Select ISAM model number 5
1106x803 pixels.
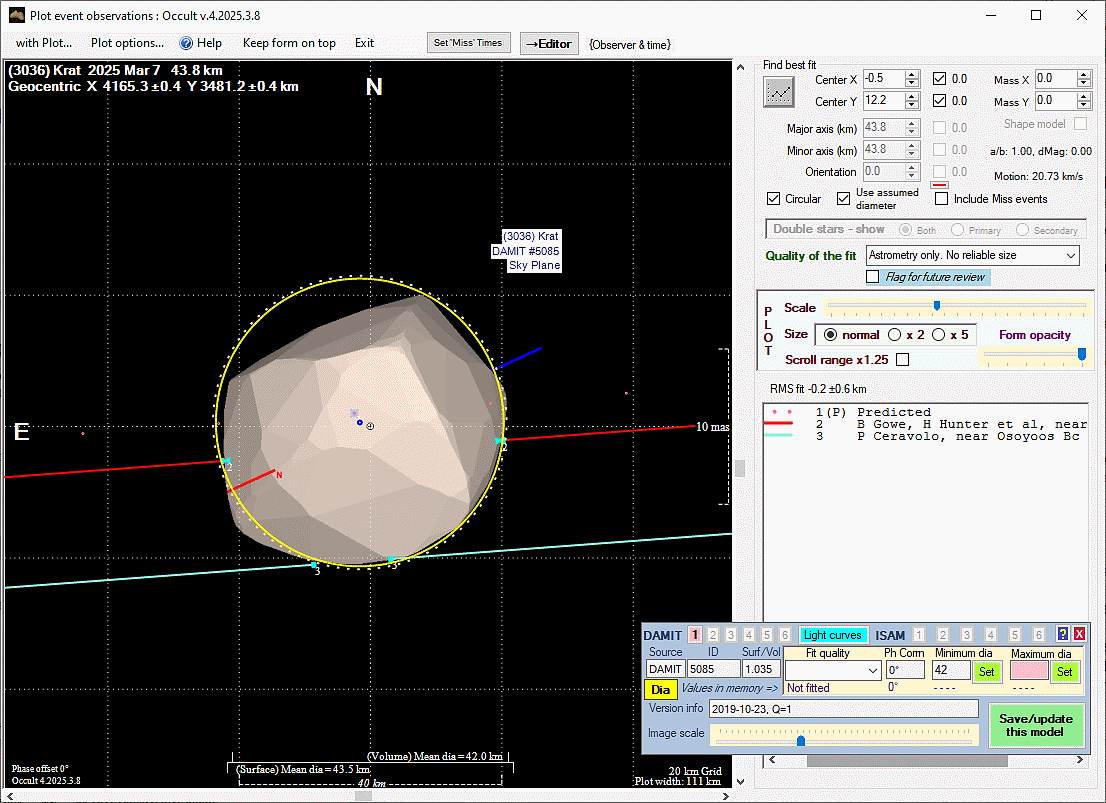tap(1015, 635)
